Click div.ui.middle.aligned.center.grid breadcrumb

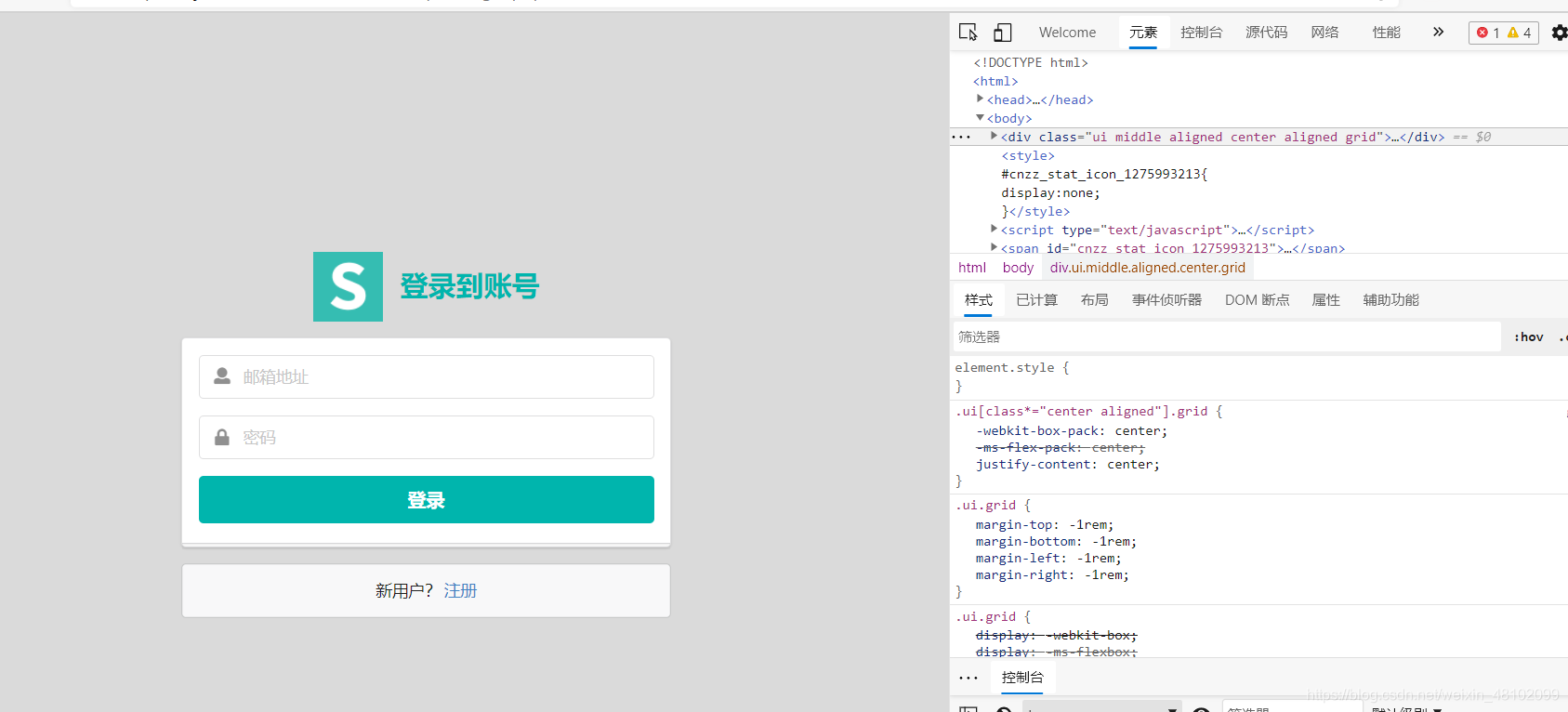pos(1148,268)
